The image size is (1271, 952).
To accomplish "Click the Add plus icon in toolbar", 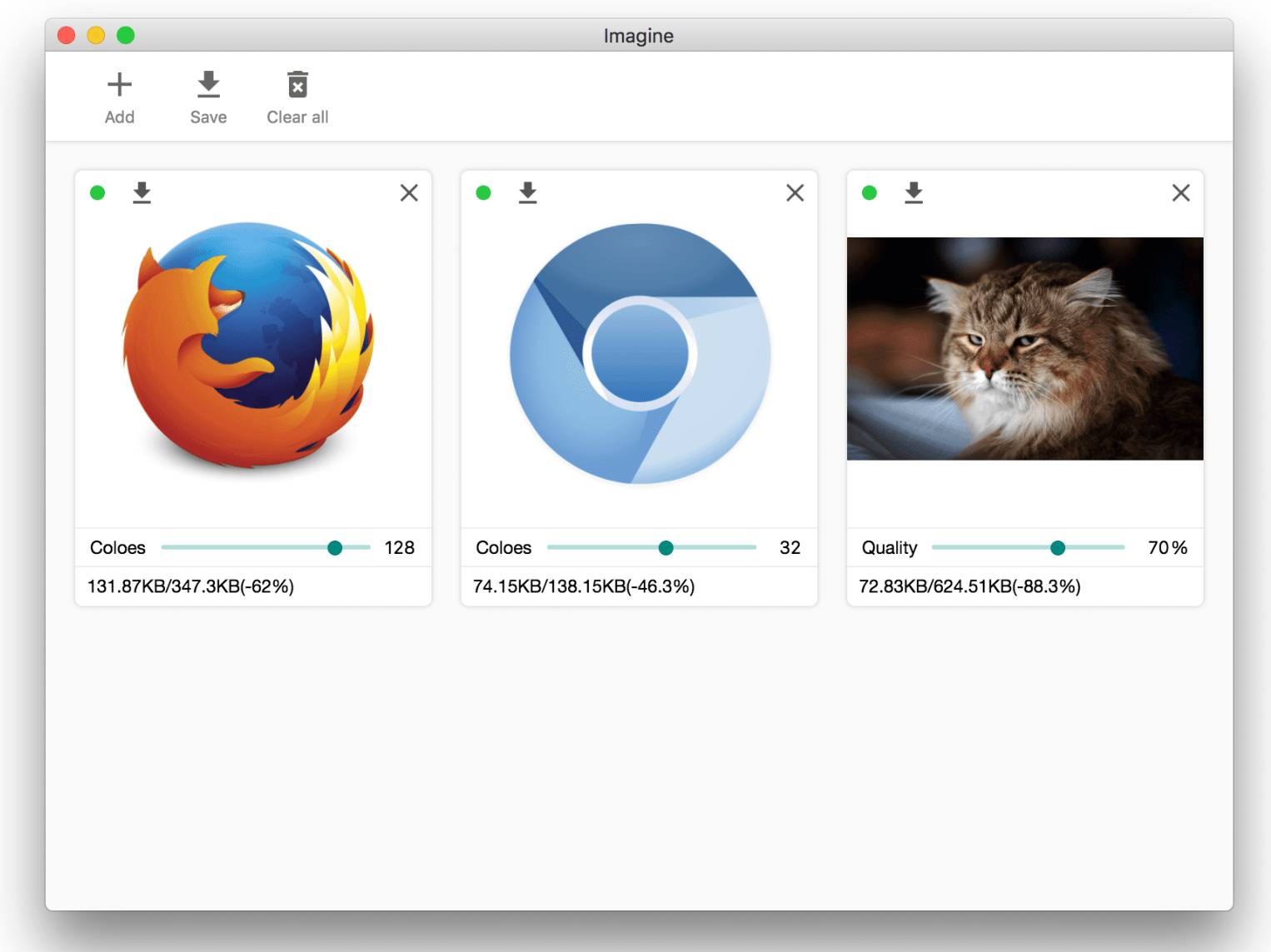I will point(119,84).
